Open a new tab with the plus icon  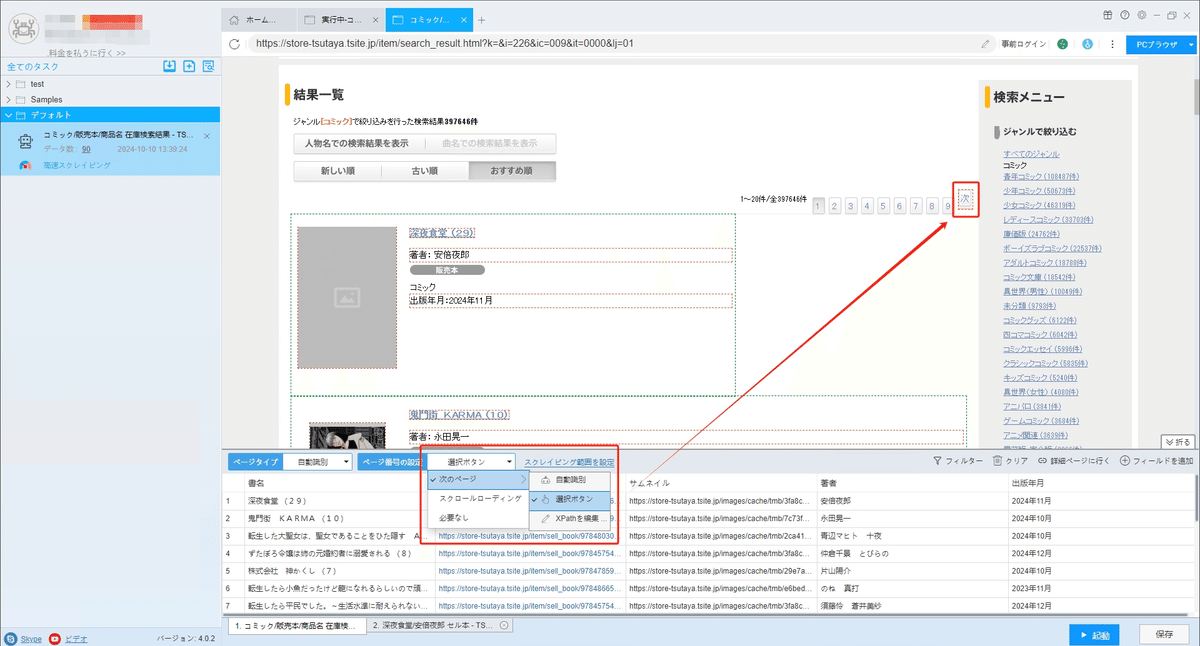(x=481, y=19)
